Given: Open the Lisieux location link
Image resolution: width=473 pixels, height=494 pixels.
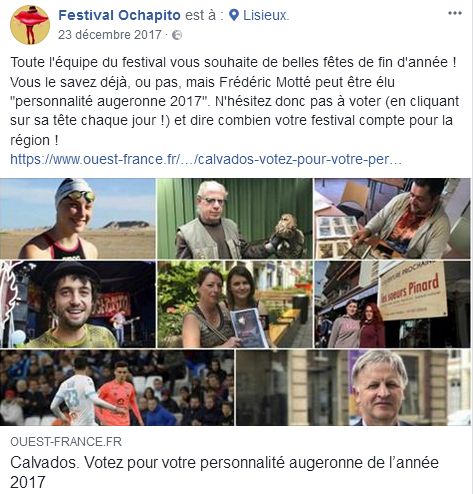Looking at the screenshot, I should tap(265, 15).
